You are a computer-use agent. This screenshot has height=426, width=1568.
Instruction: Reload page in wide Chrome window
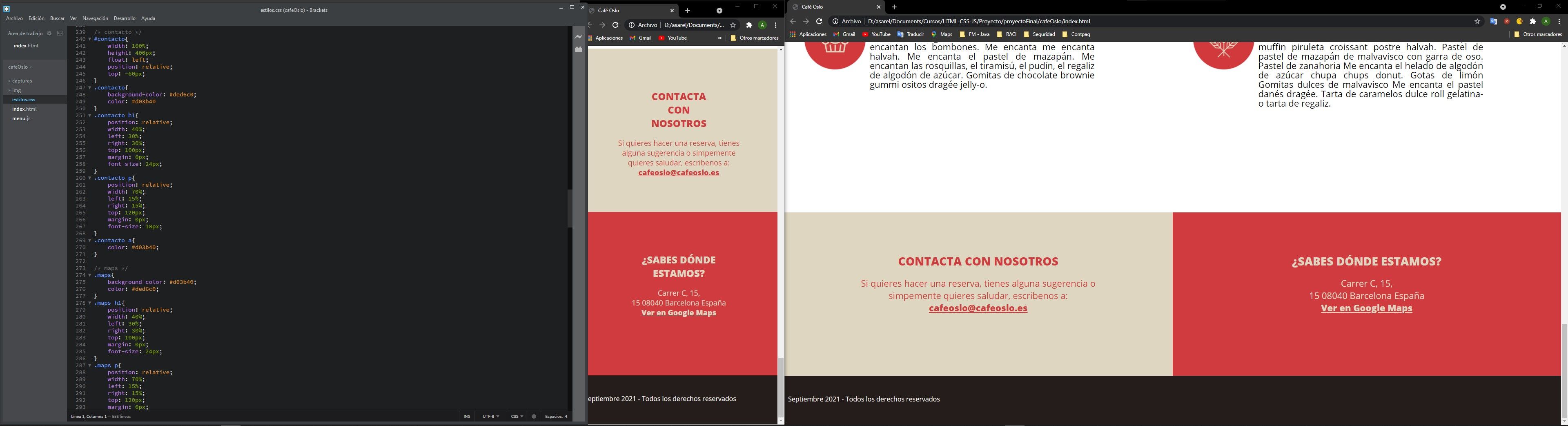coord(819,21)
